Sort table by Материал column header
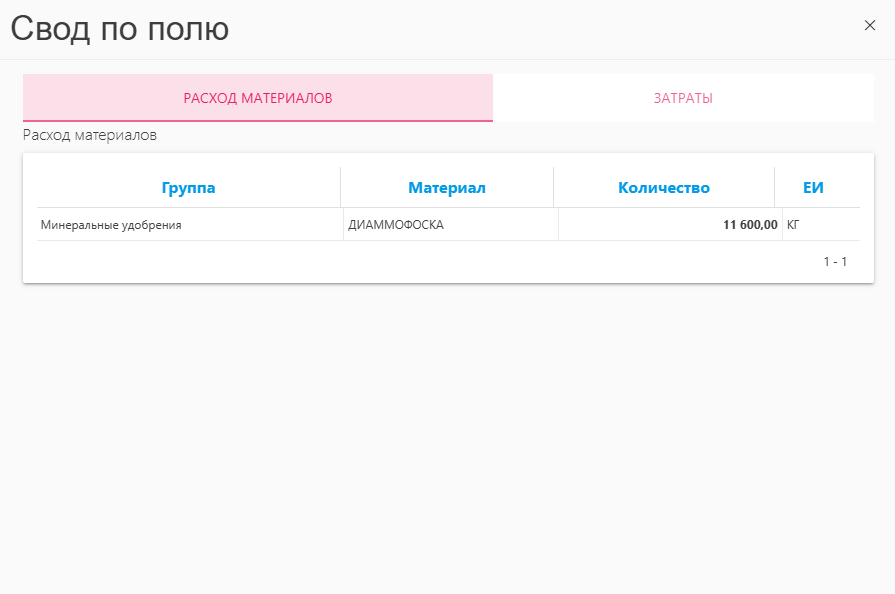 447,188
